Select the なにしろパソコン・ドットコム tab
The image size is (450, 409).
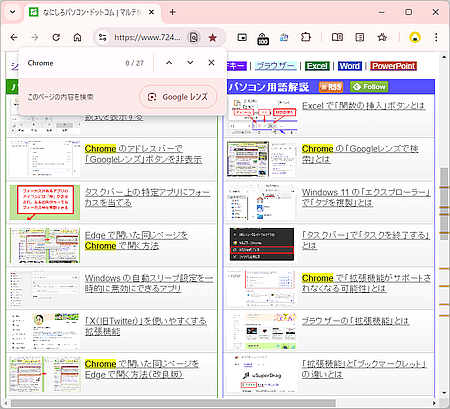click(x=93, y=12)
